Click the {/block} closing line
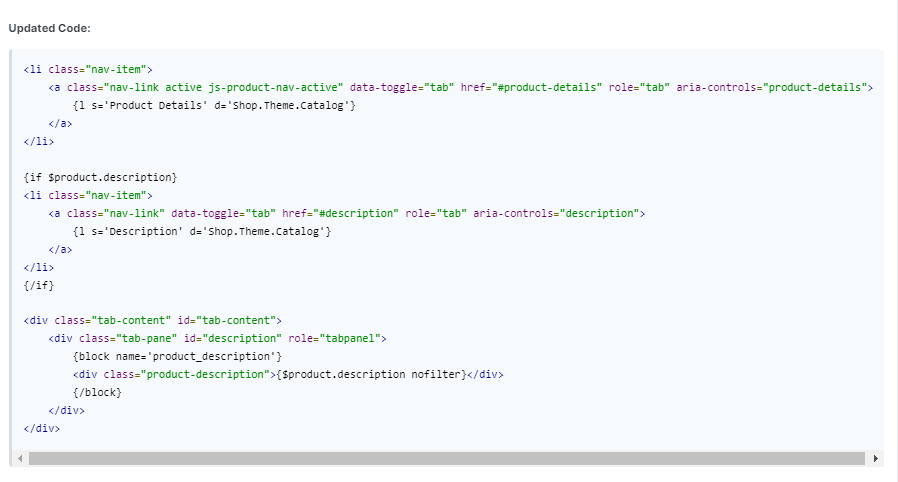 (x=97, y=393)
